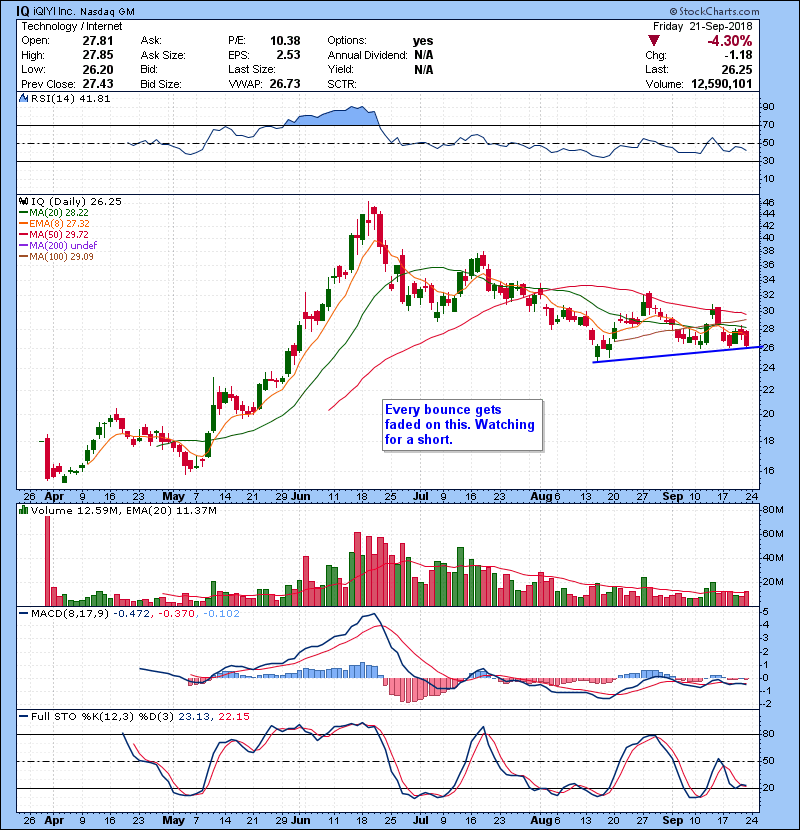Click the MA(200) undef legend entry
800x830 pixels.
click(x=58, y=246)
